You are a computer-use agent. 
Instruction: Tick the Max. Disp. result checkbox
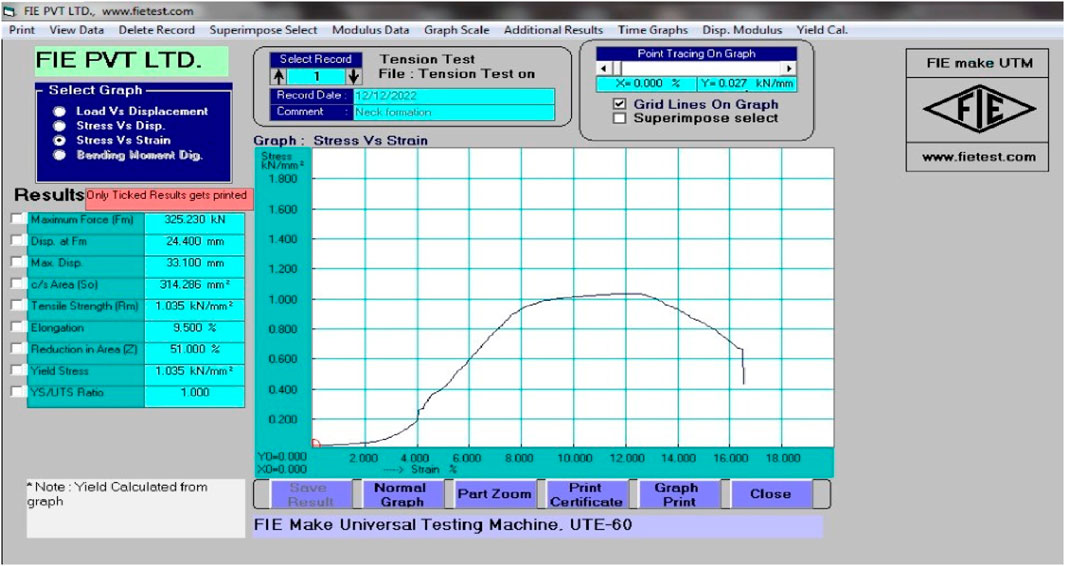(18, 262)
